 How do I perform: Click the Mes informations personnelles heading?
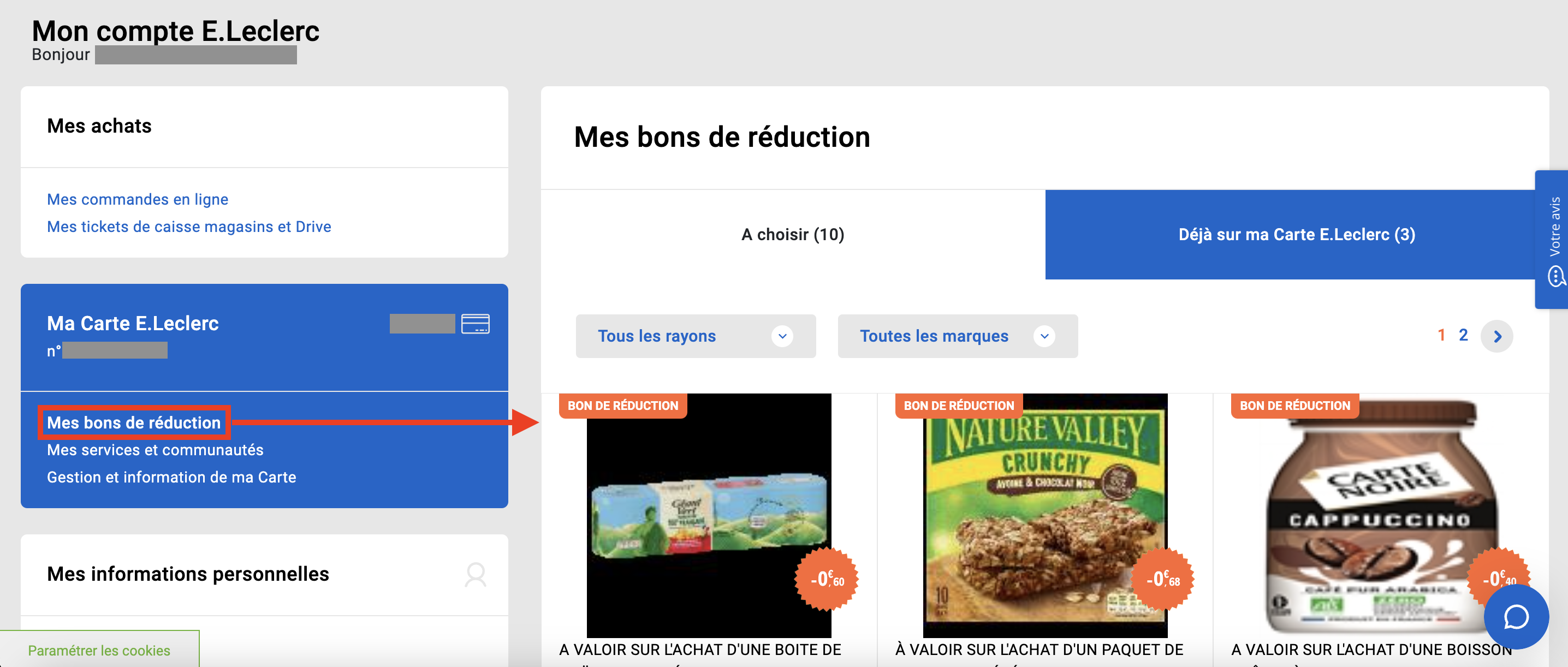(x=188, y=574)
